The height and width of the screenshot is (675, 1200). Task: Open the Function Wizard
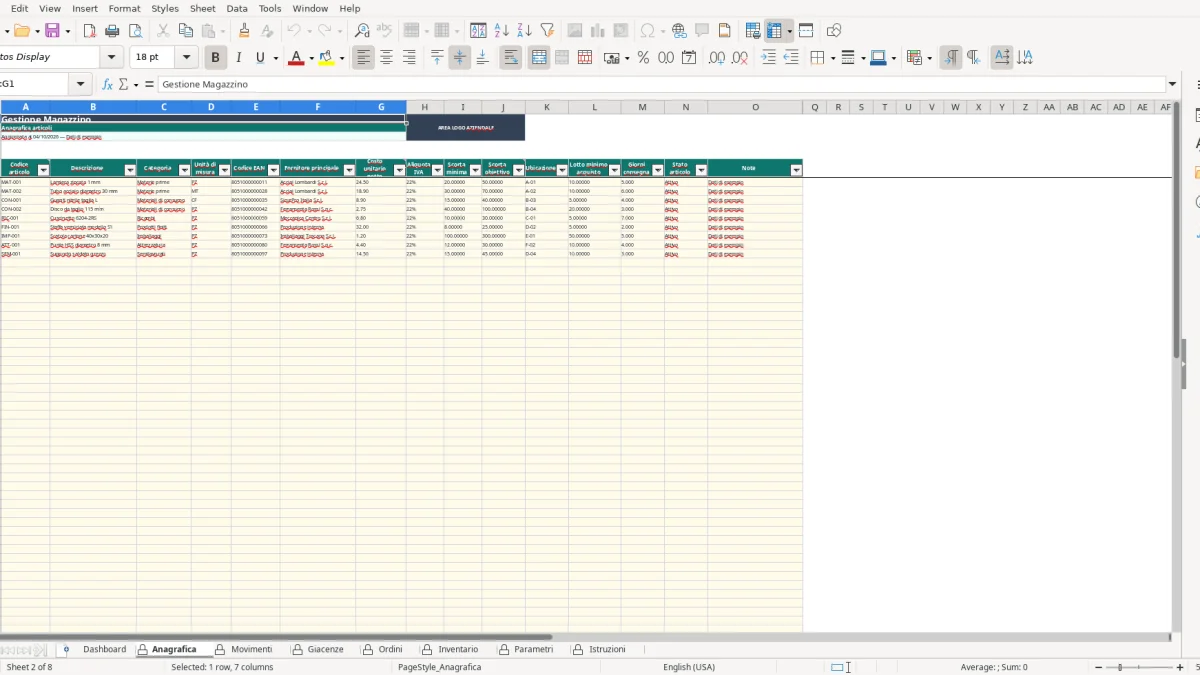click(x=107, y=85)
